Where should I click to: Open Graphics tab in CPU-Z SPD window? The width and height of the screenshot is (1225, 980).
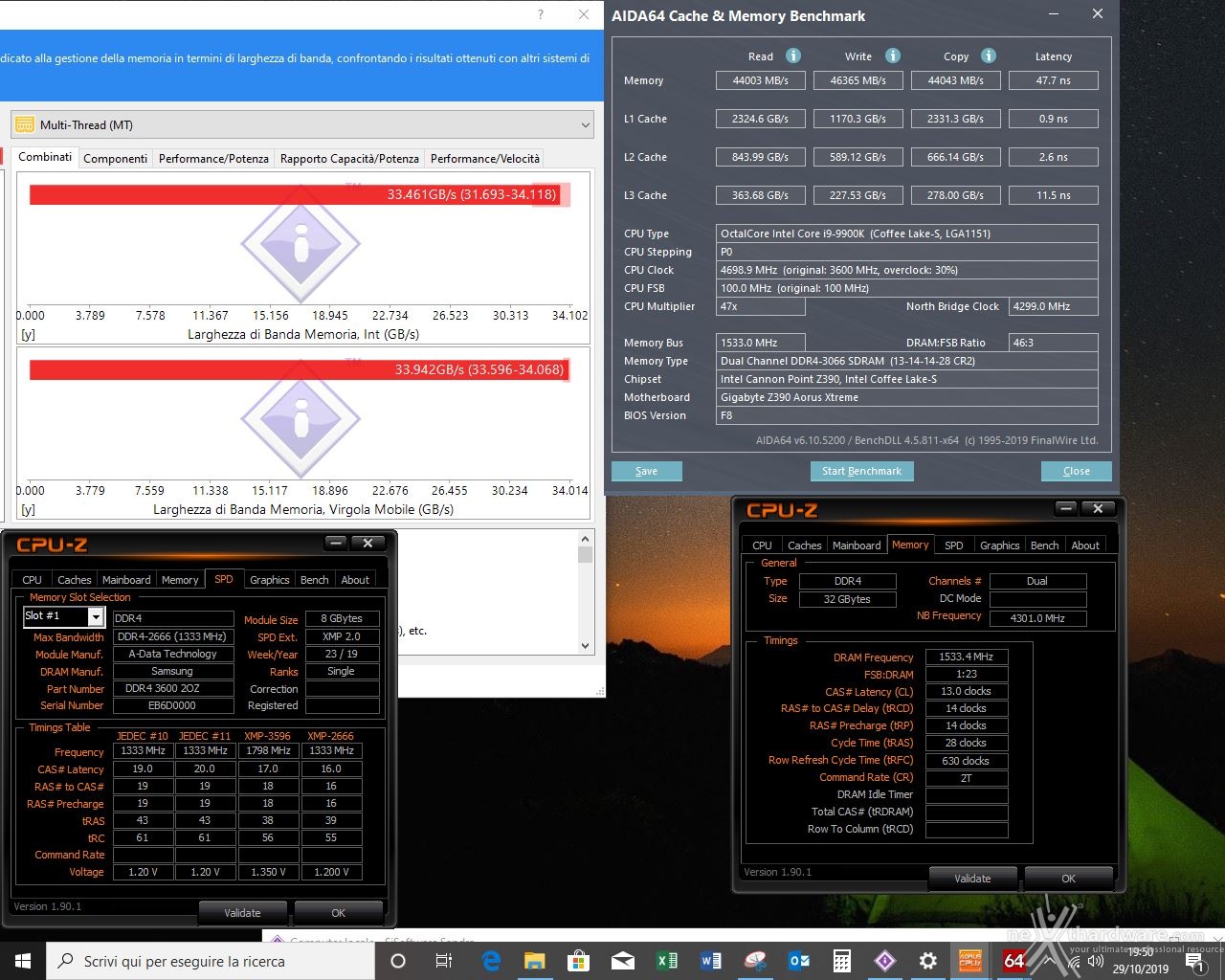point(270,580)
